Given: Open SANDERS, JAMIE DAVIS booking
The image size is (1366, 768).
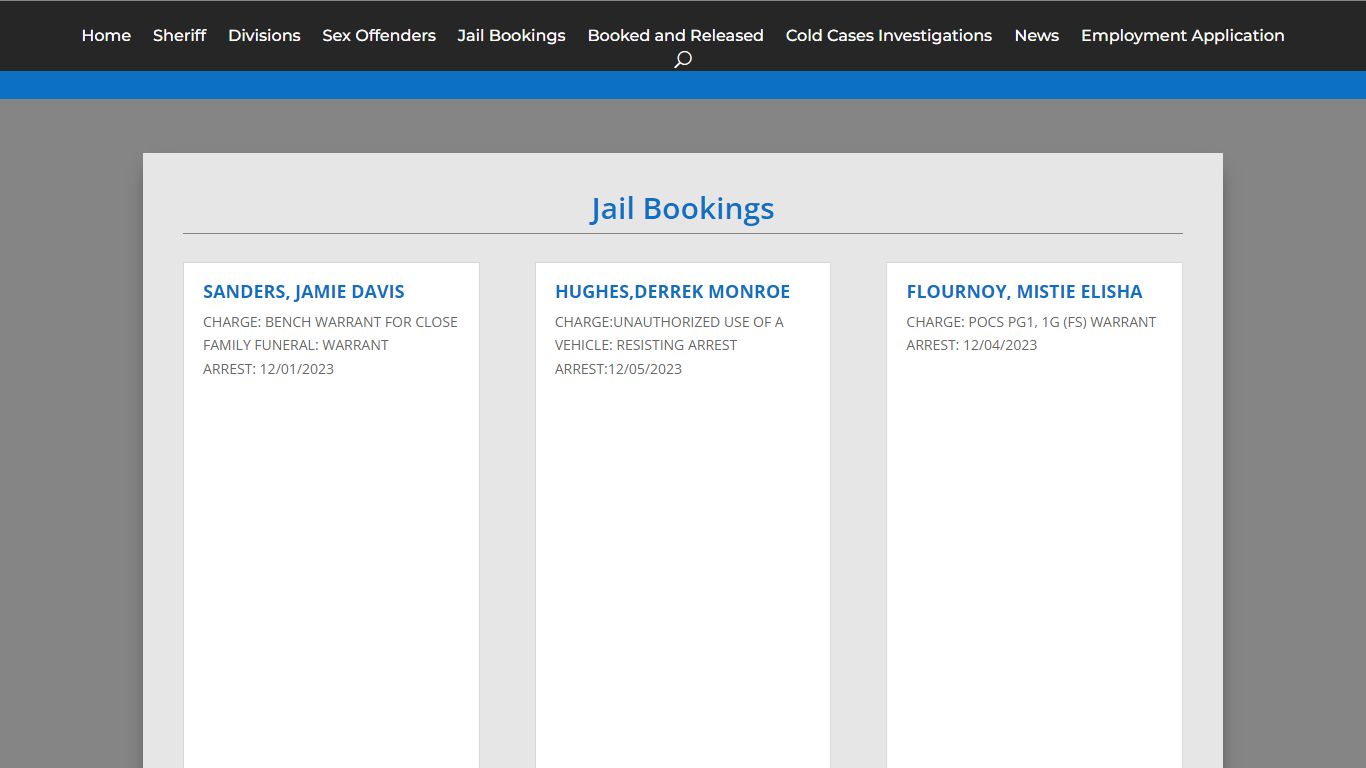Looking at the screenshot, I should [x=304, y=292].
